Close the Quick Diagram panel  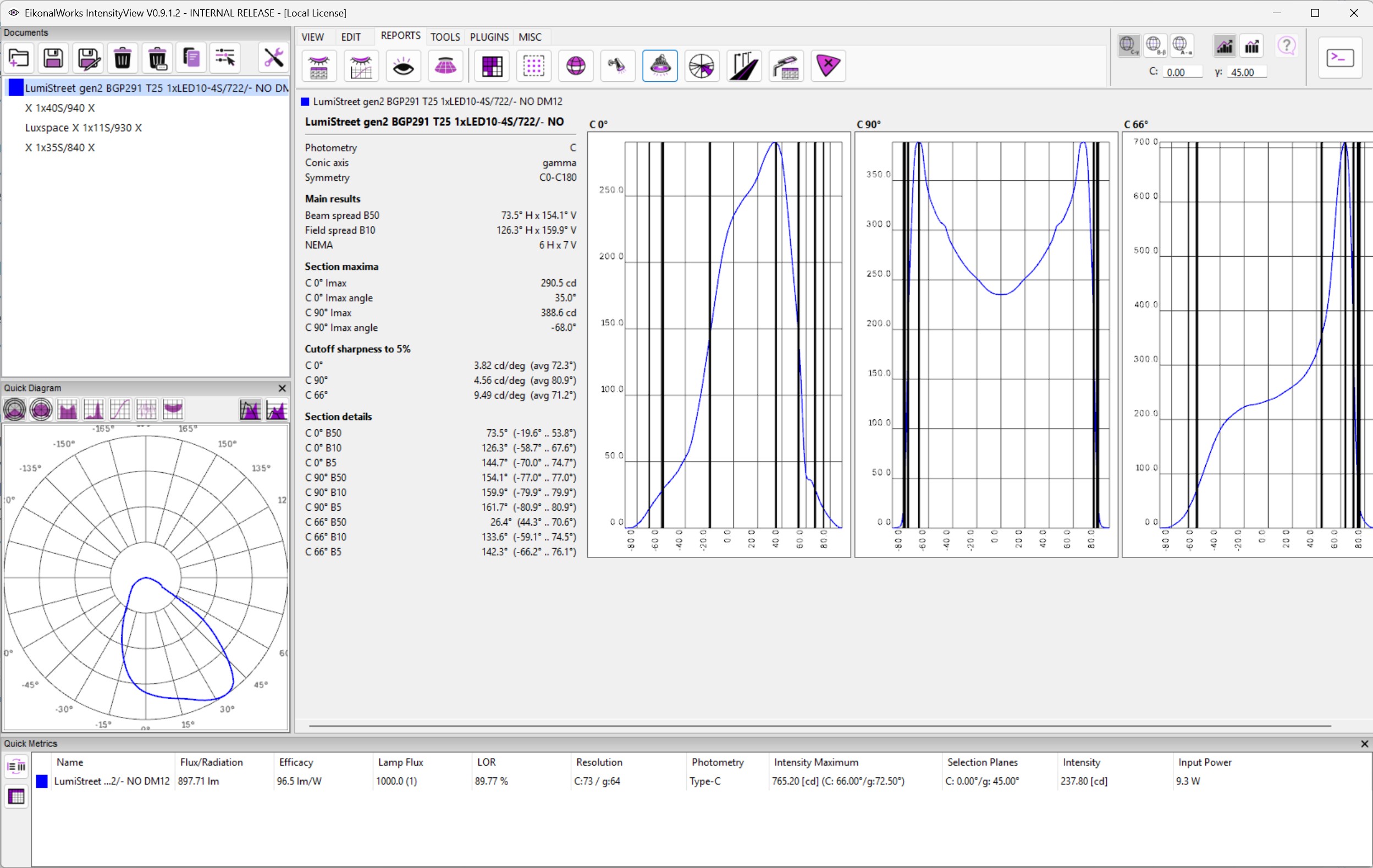pos(282,388)
